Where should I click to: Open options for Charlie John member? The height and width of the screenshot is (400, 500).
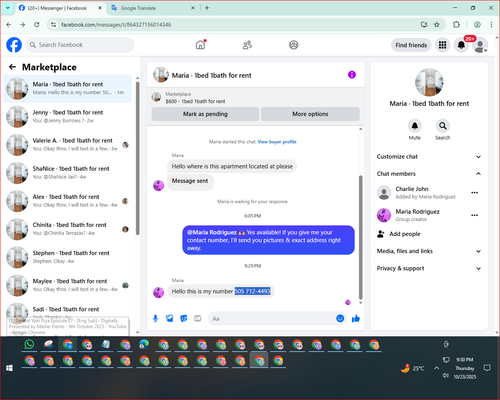[x=475, y=193]
